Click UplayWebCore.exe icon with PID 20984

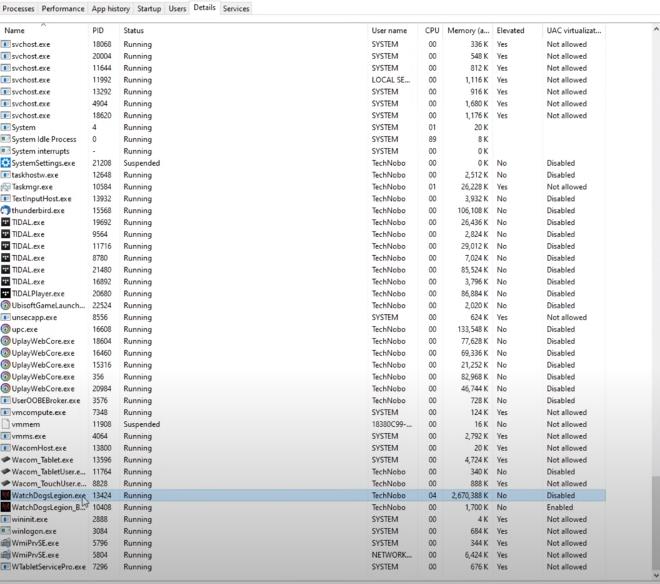pos(5,389)
